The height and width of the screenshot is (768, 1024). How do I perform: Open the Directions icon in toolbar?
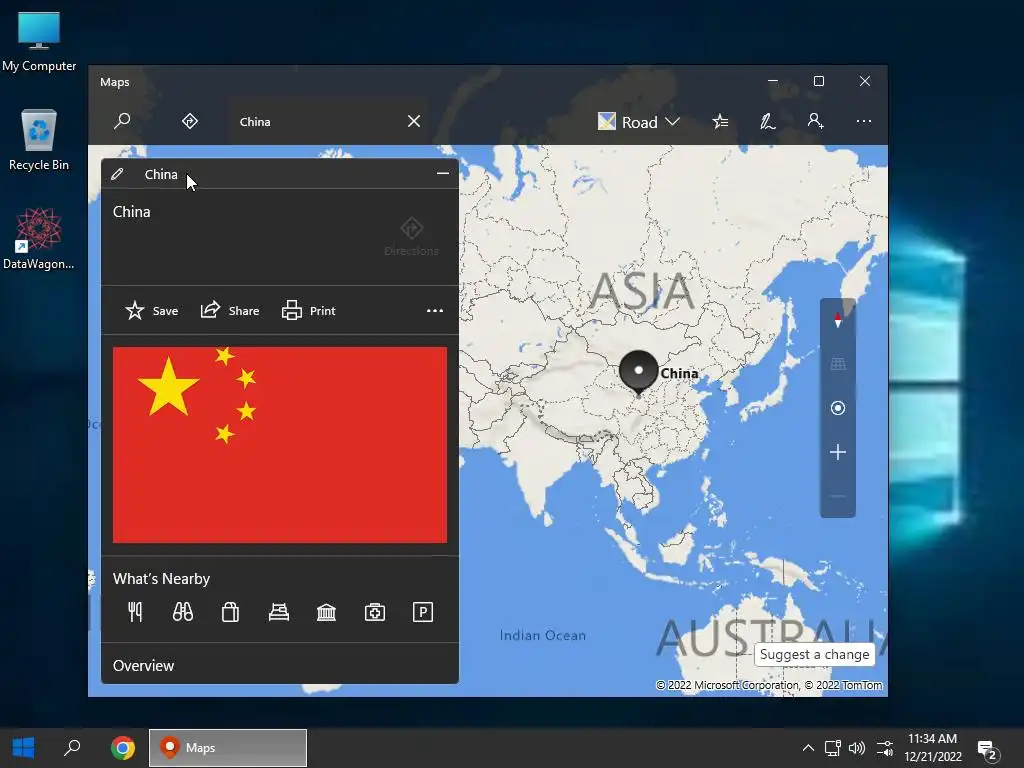coord(190,121)
